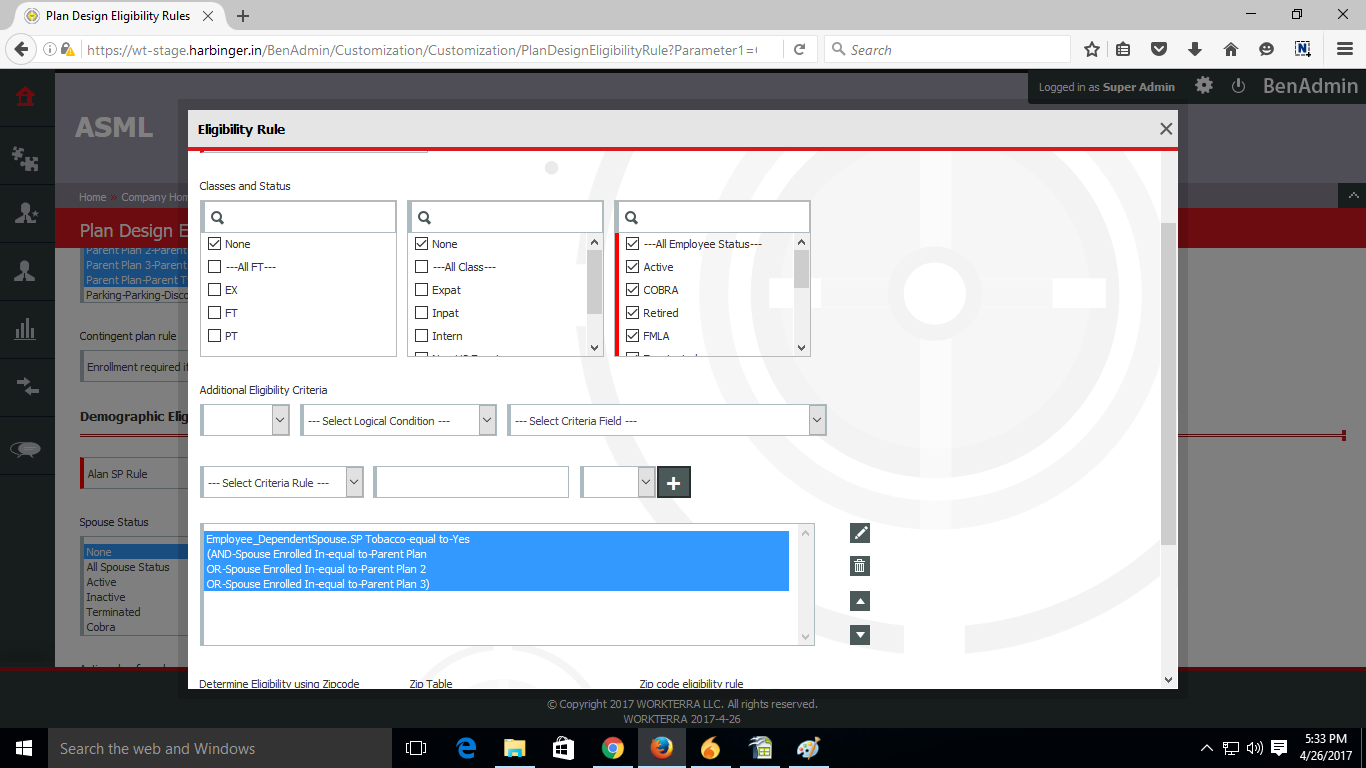Move criteria down with arrow icon

[859, 635]
